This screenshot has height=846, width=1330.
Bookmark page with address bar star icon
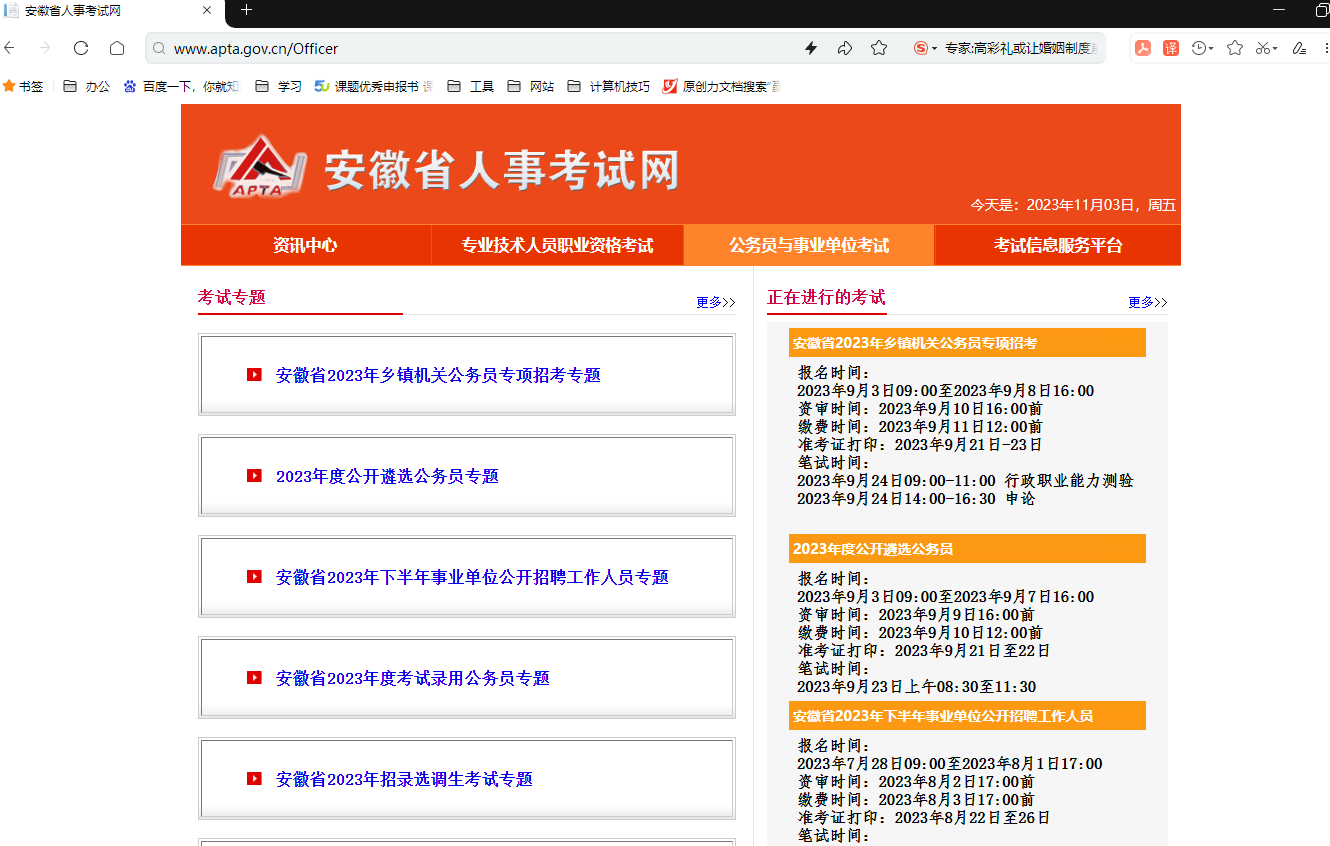click(879, 48)
